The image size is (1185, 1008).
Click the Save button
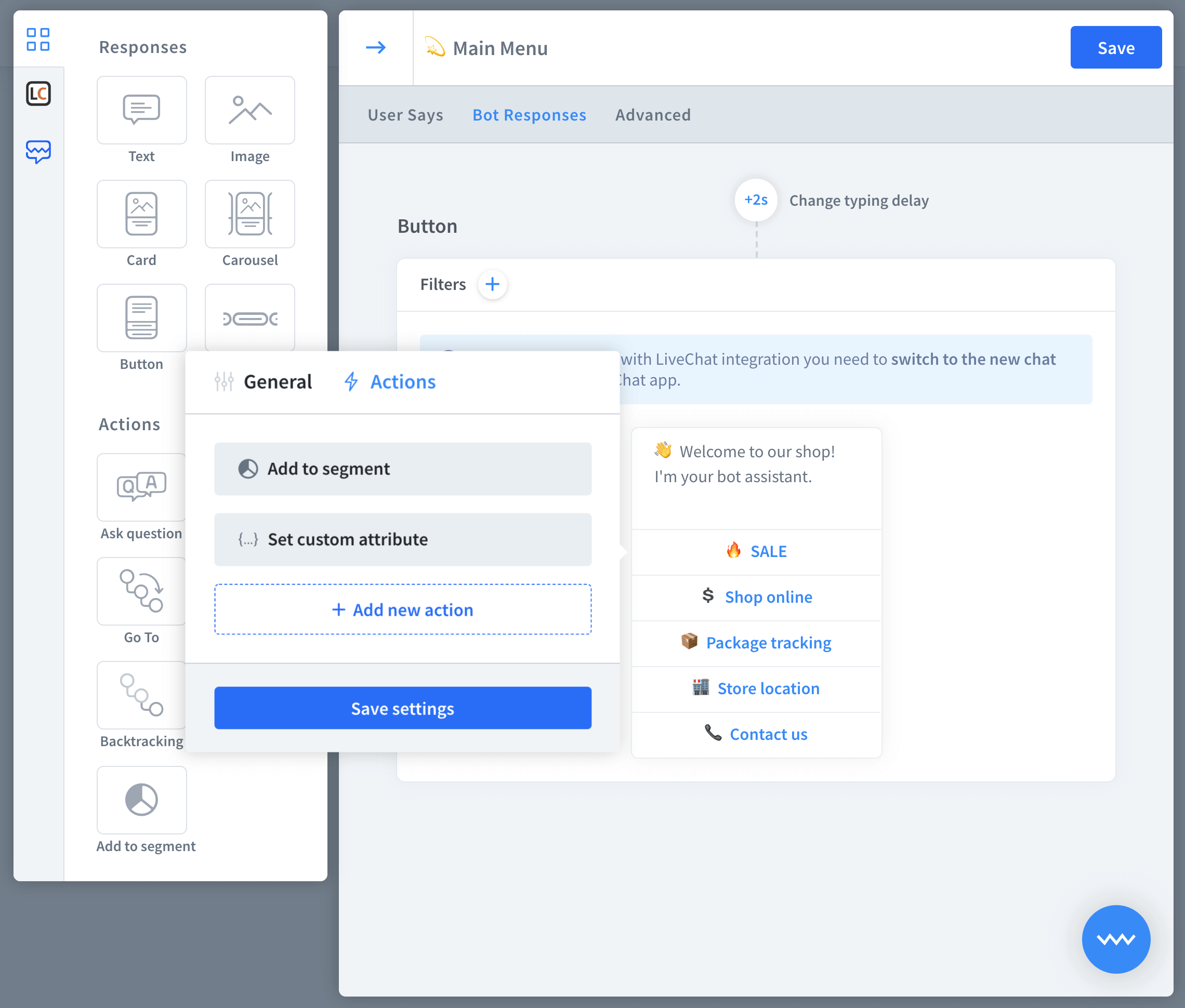(1115, 47)
